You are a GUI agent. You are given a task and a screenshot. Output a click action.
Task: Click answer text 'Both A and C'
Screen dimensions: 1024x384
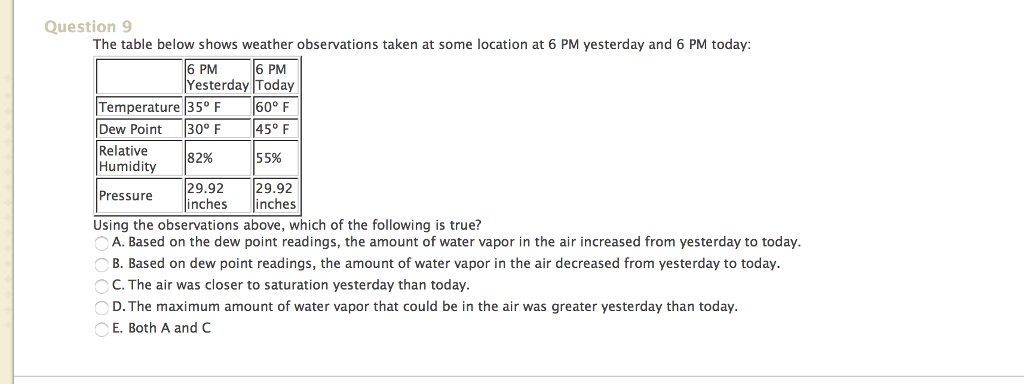(161, 328)
